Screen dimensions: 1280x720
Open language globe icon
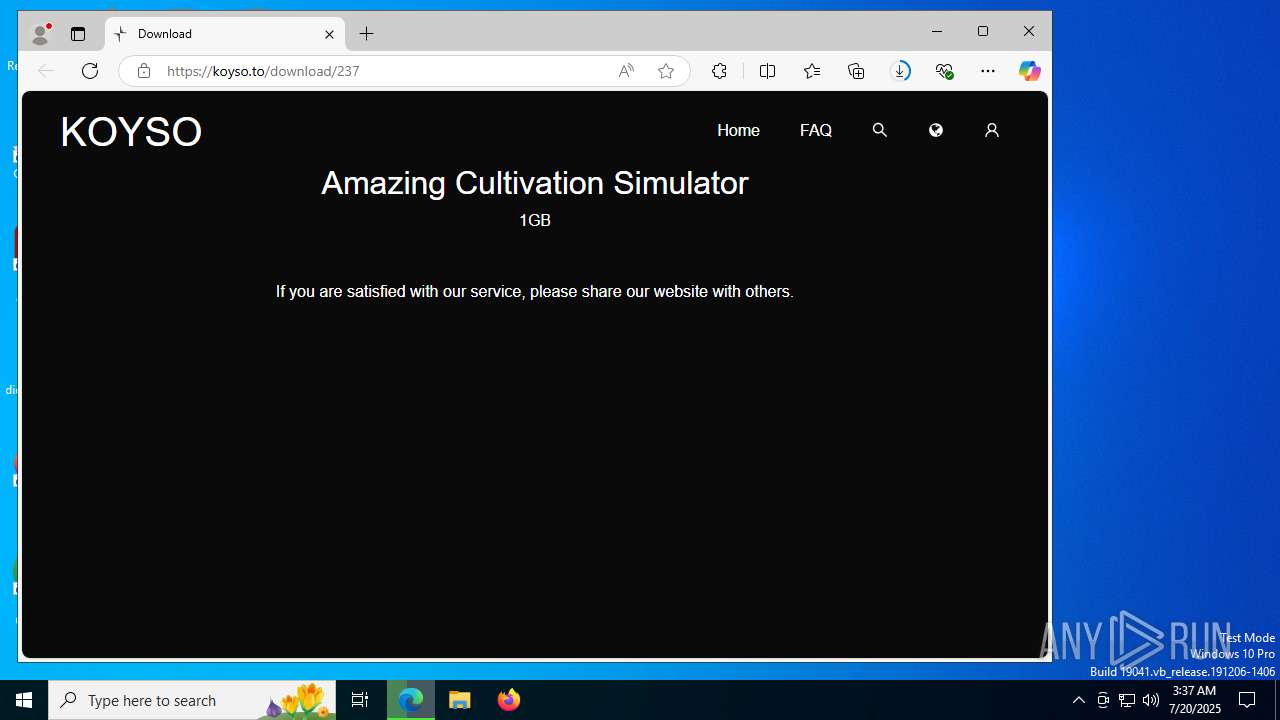pyautogui.click(x=936, y=130)
